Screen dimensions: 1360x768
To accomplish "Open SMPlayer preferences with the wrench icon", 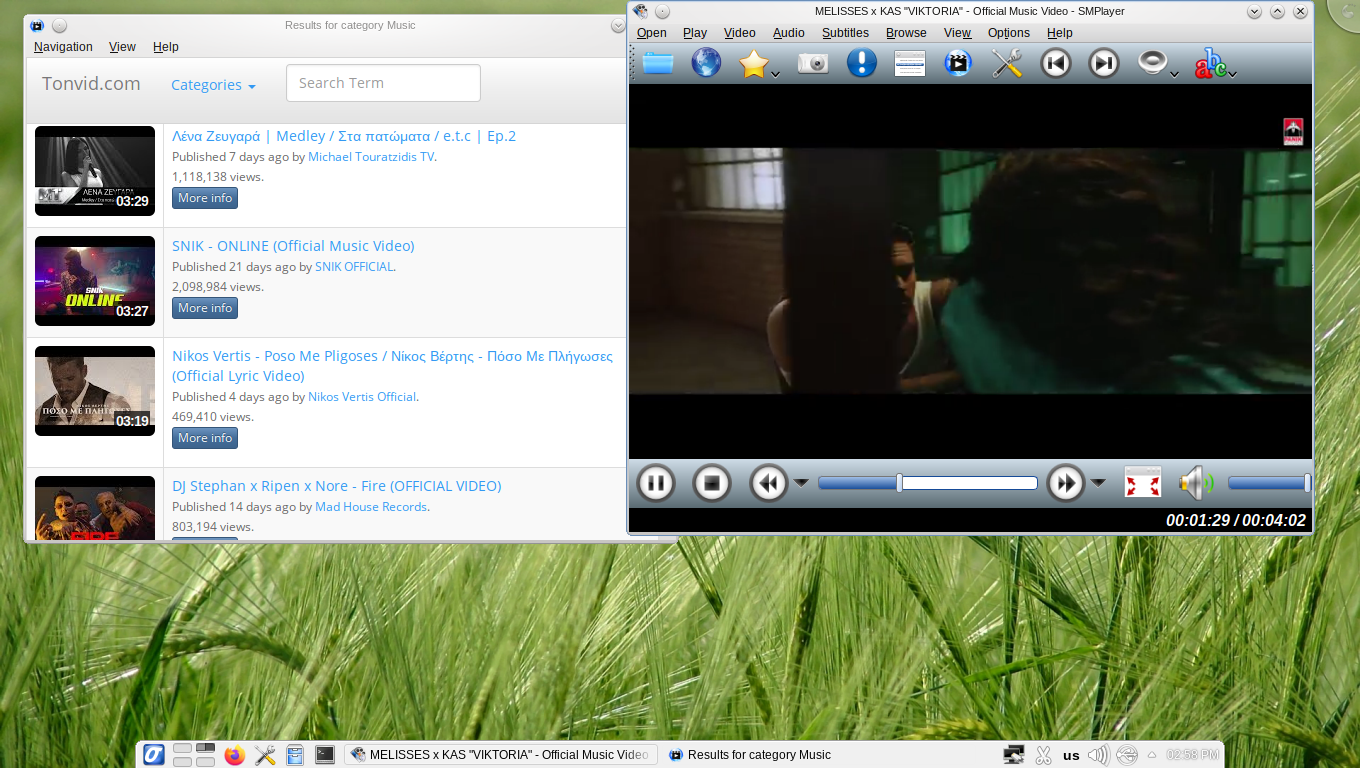I will [1007, 63].
